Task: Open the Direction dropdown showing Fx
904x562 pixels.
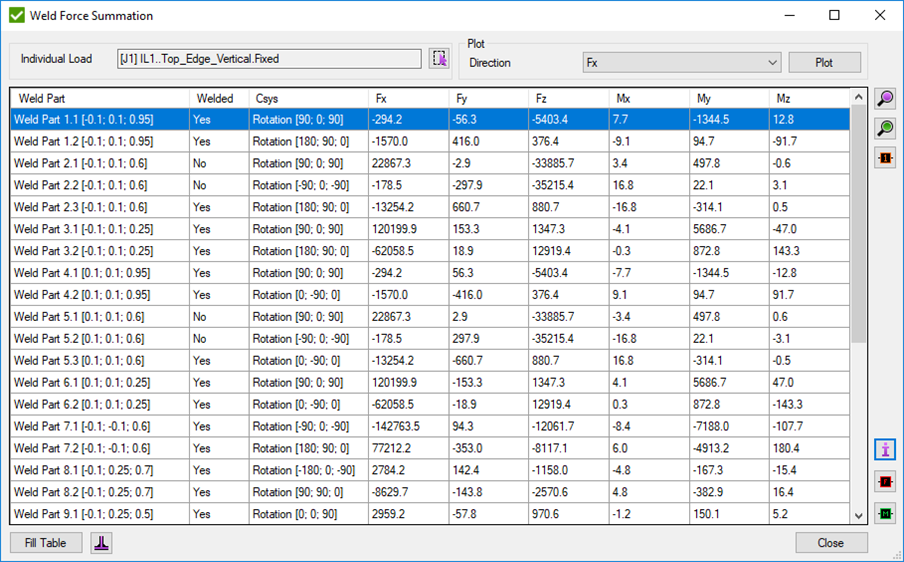Action: click(x=682, y=63)
